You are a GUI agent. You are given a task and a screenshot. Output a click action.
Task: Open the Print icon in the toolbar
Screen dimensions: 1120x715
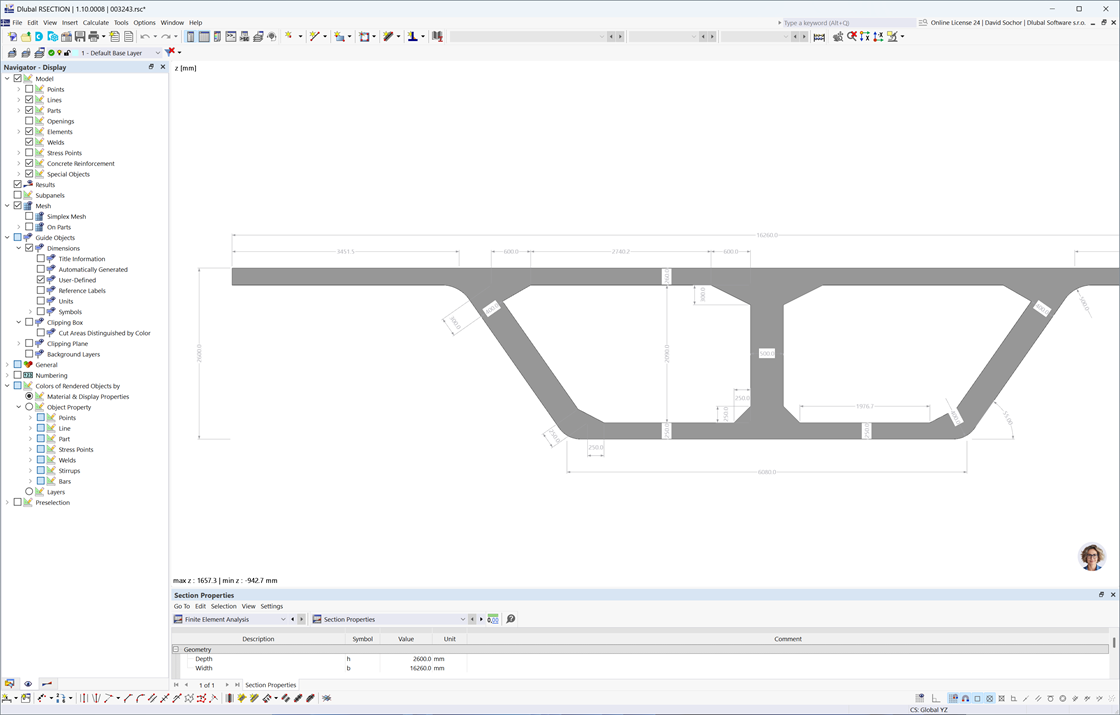[95, 36]
